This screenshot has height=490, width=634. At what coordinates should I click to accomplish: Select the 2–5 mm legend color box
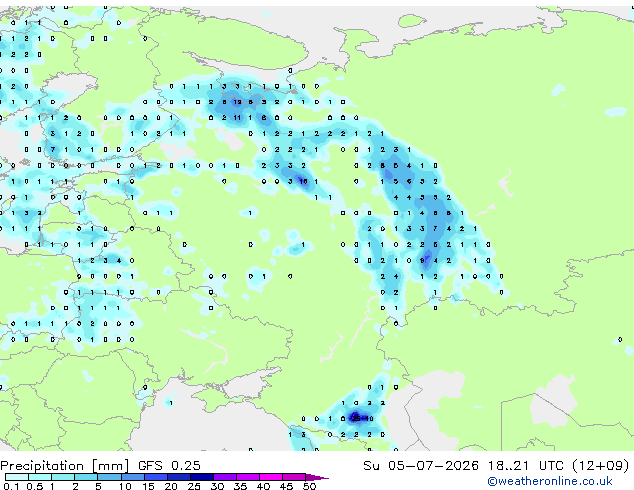pyautogui.click(x=86, y=477)
